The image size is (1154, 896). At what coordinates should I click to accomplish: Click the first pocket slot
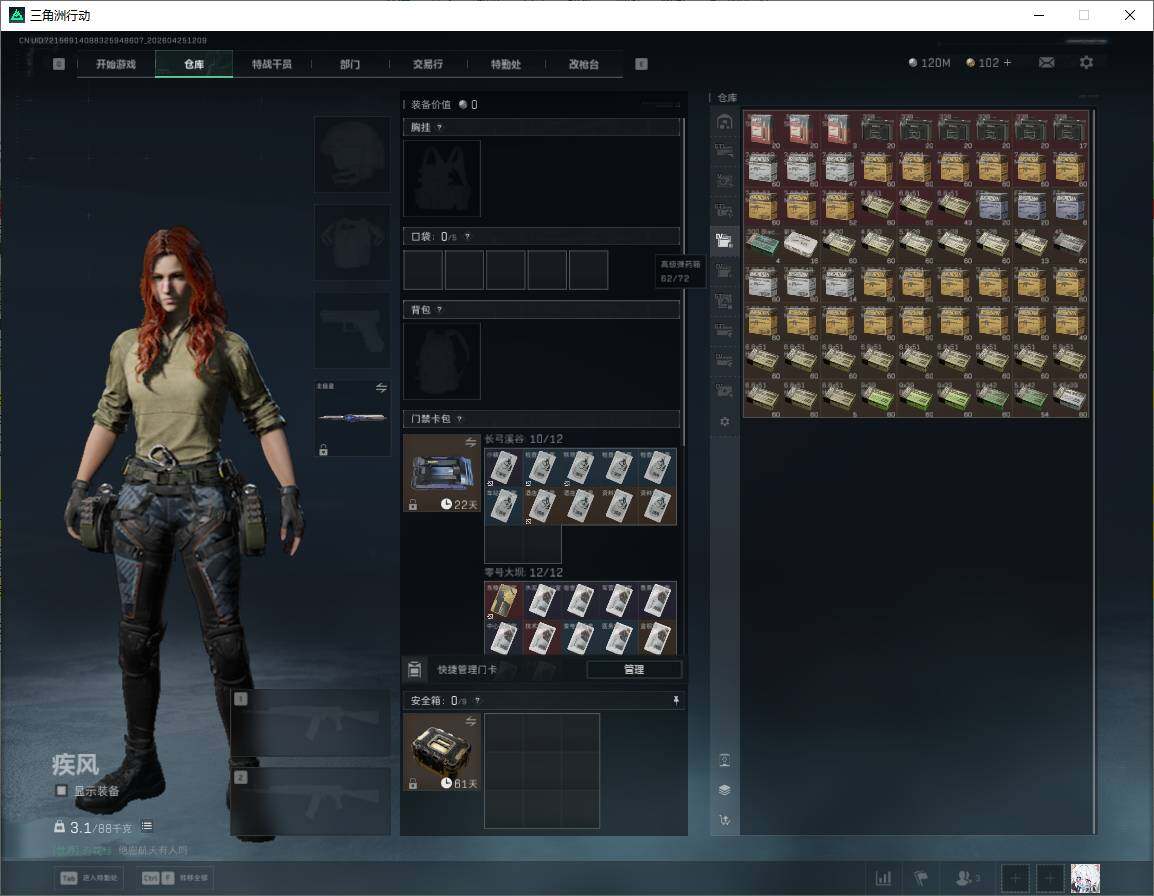[x=423, y=269]
